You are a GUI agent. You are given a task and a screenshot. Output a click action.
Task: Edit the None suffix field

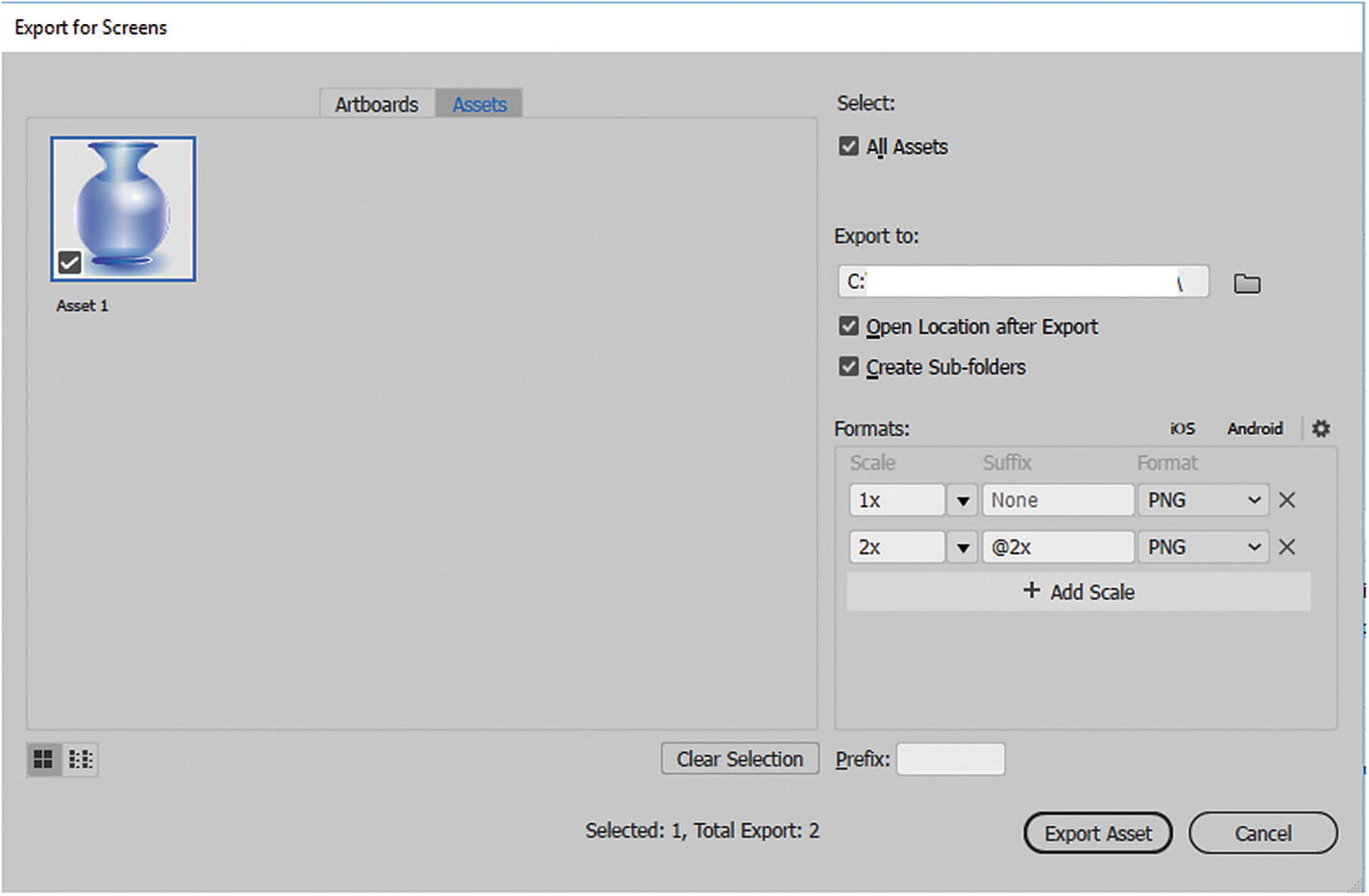[x=1058, y=500]
